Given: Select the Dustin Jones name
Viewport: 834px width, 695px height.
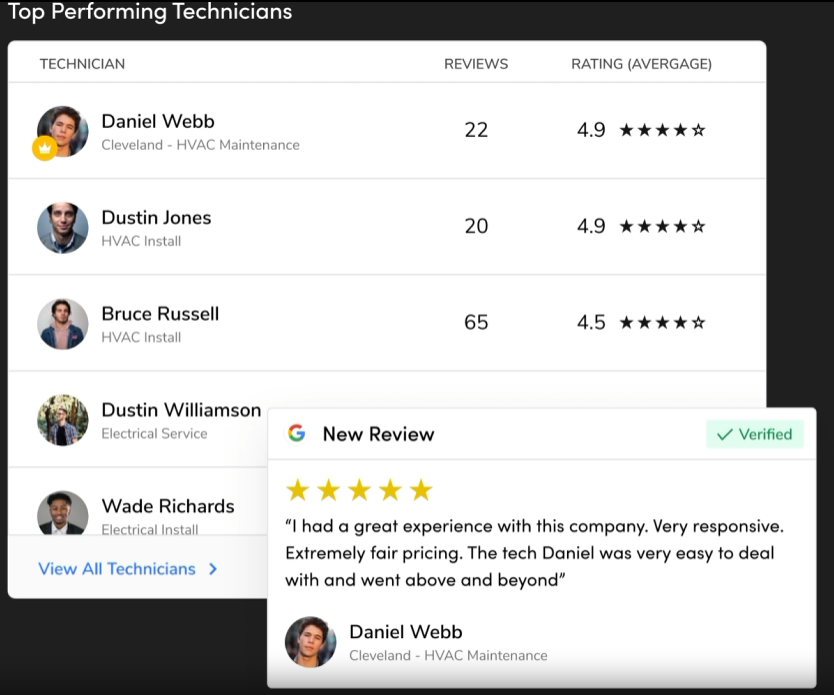Looking at the screenshot, I should tap(156, 217).
